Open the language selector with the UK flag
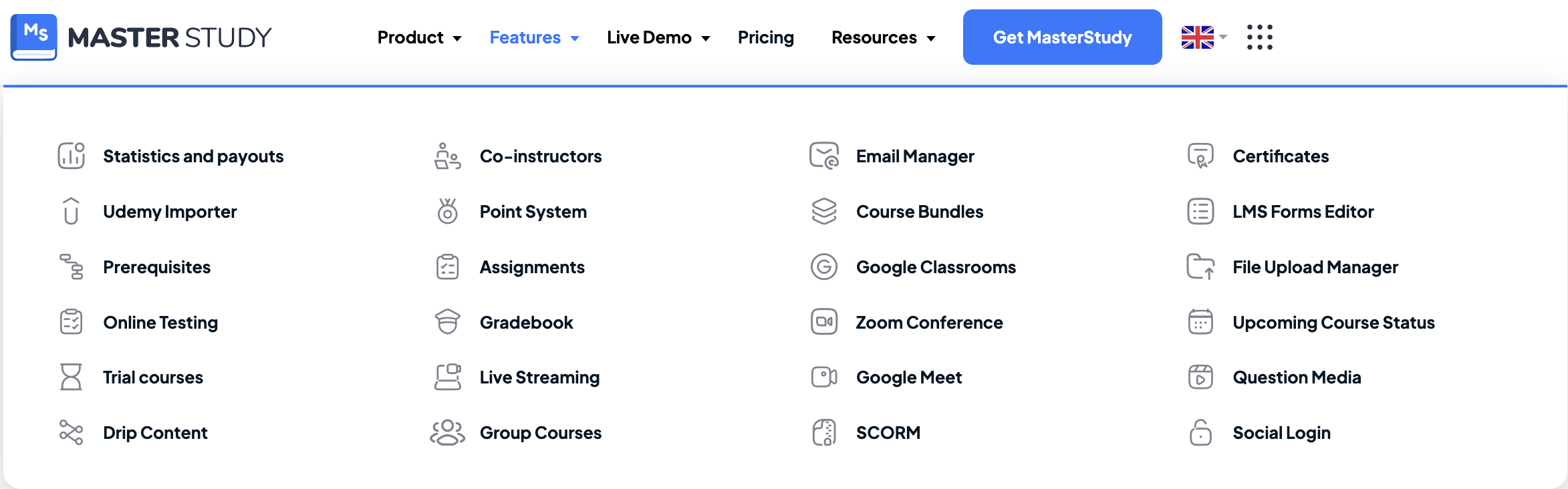This screenshot has width=1568, height=489. 1200,37
